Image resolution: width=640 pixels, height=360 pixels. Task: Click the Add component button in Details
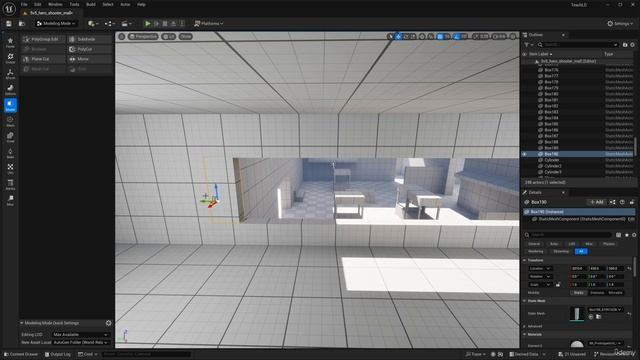coord(597,202)
